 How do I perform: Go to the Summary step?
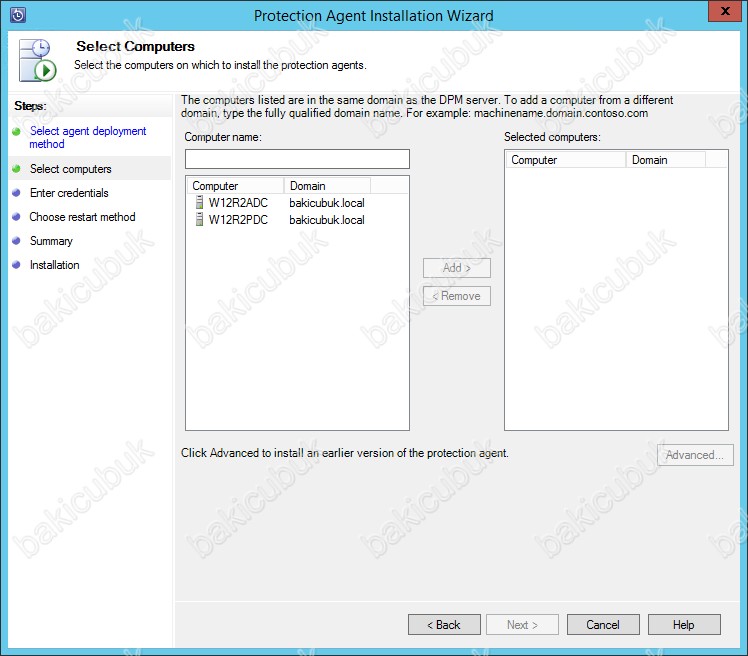(x=51, y=240)
